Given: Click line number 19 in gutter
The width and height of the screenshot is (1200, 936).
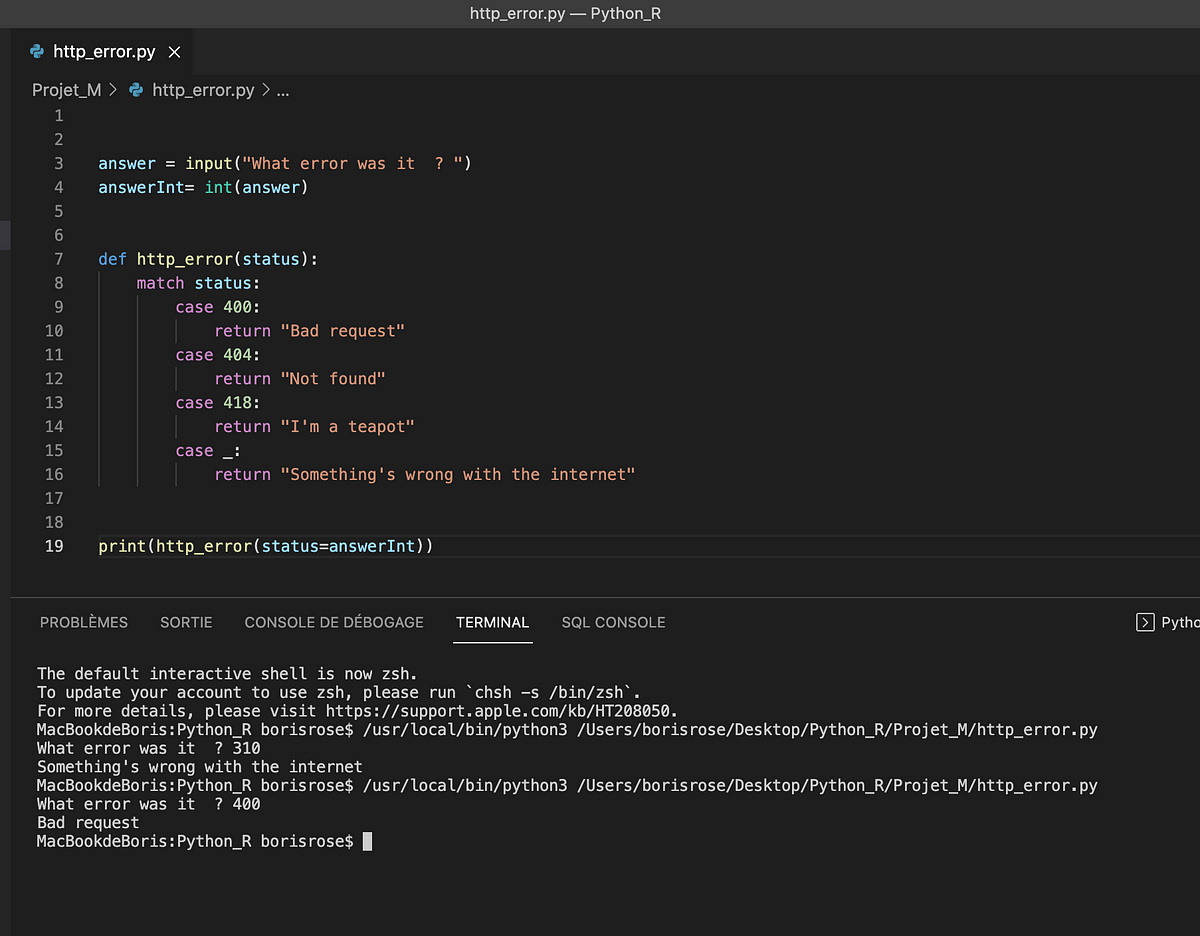Looking at the screenshot, I should [54, 546].
